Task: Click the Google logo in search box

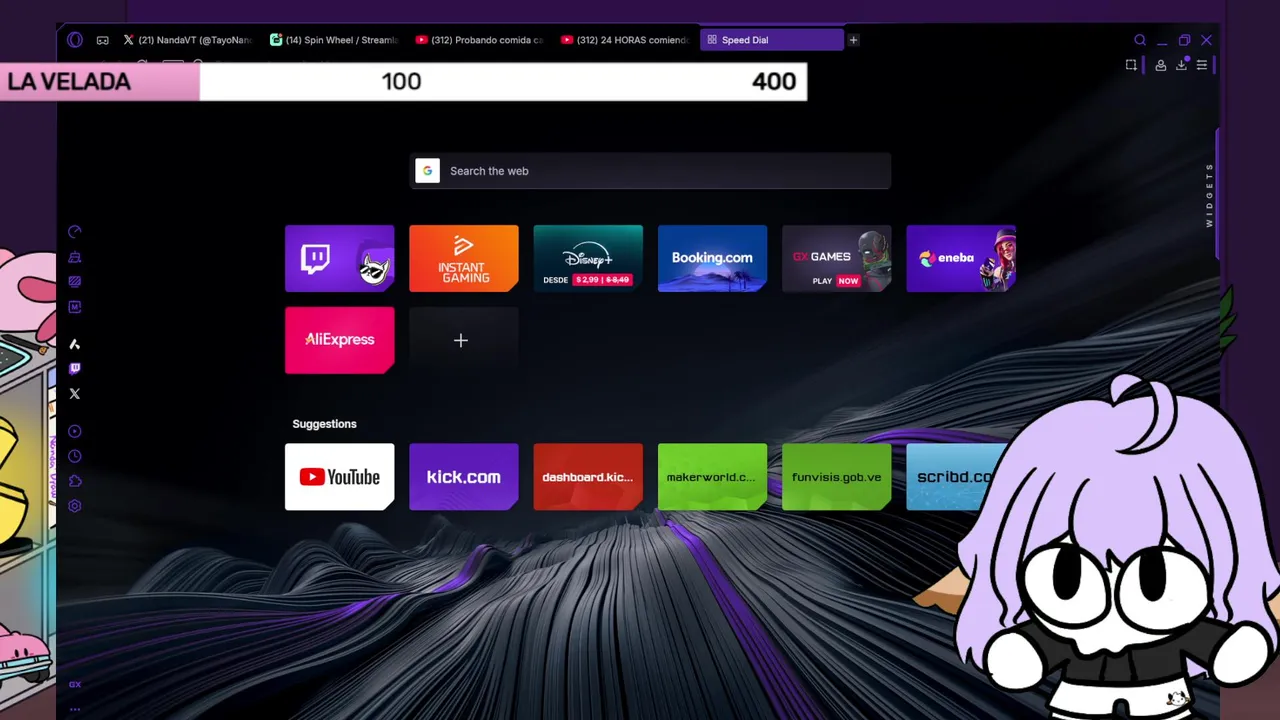Action: coord(427,171)
